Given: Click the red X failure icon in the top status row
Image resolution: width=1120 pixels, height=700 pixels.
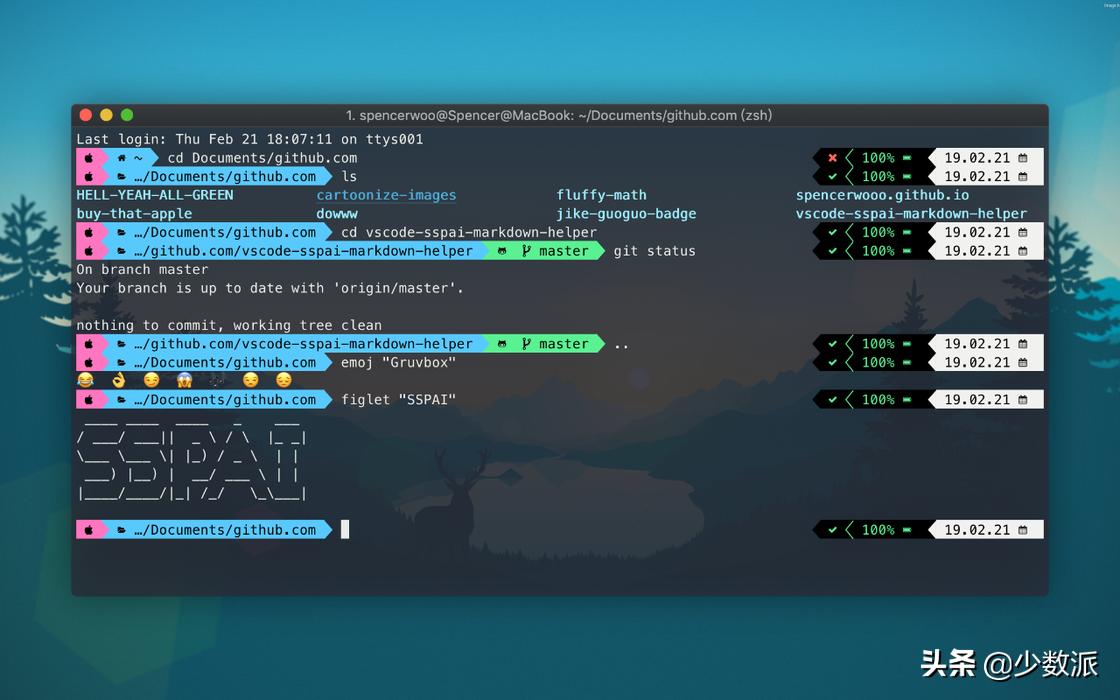Looking at the screenshot, I should 832,158.
